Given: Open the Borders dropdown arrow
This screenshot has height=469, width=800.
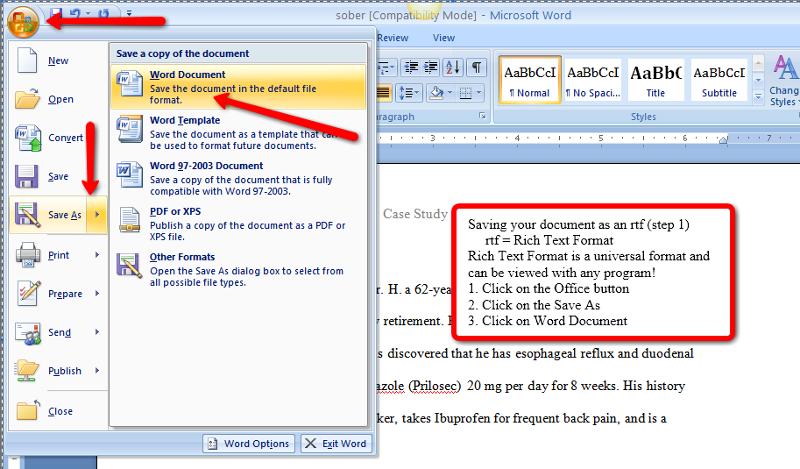Looking at the screenshot, I should pyautogui.click(x=479, y=93).
